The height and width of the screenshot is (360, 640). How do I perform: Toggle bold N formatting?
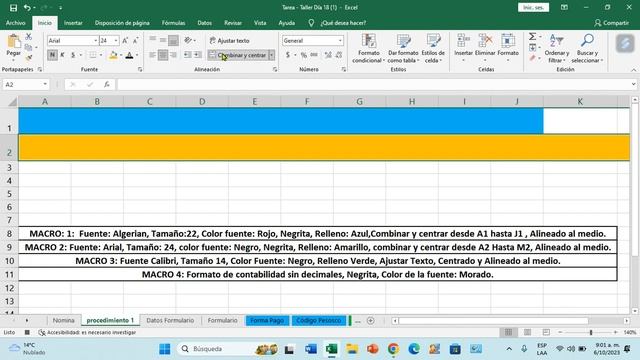point(52,55)
